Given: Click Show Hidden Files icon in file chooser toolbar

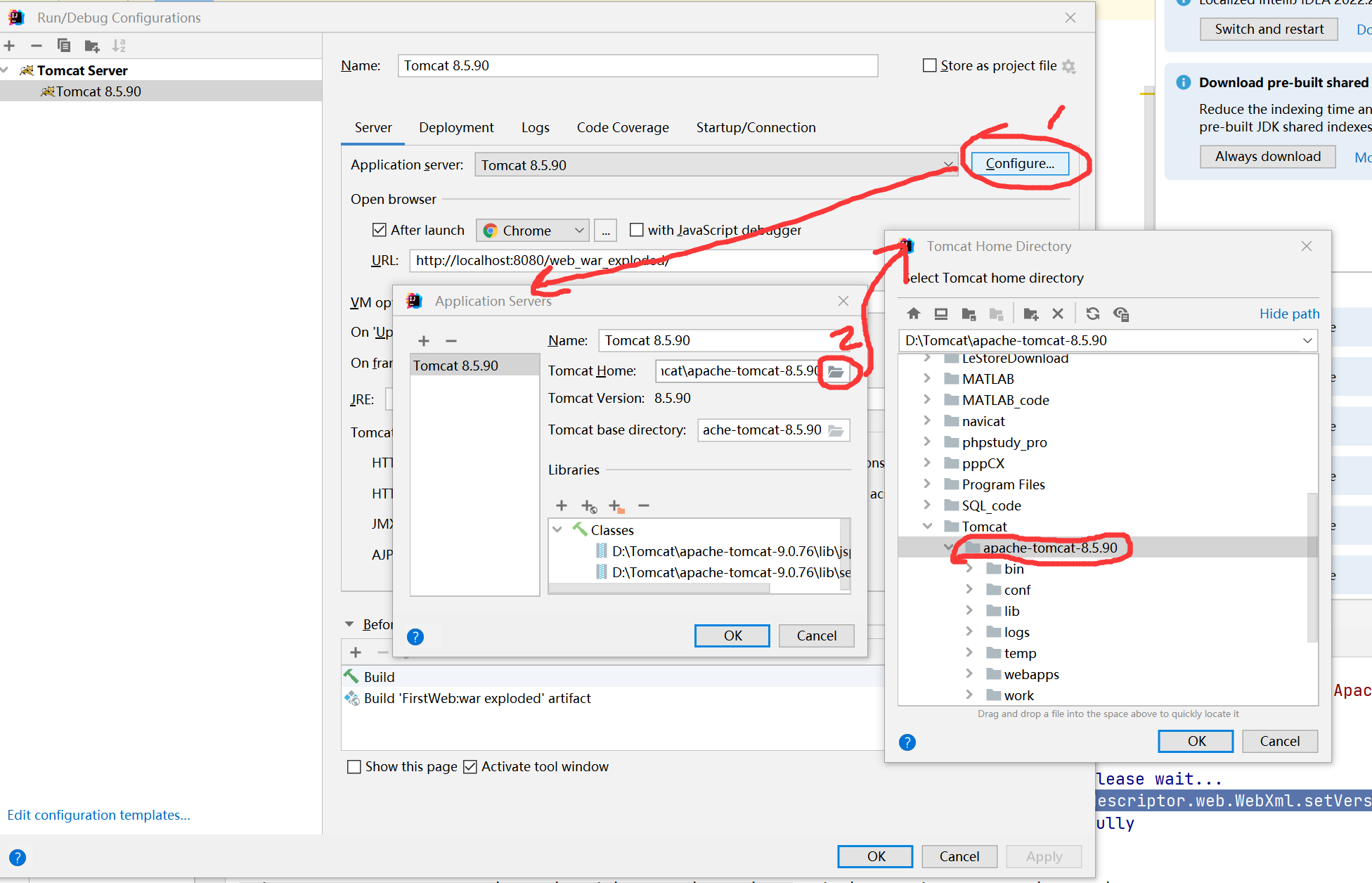Looking at the screenshot, I should coord(1121,314).
